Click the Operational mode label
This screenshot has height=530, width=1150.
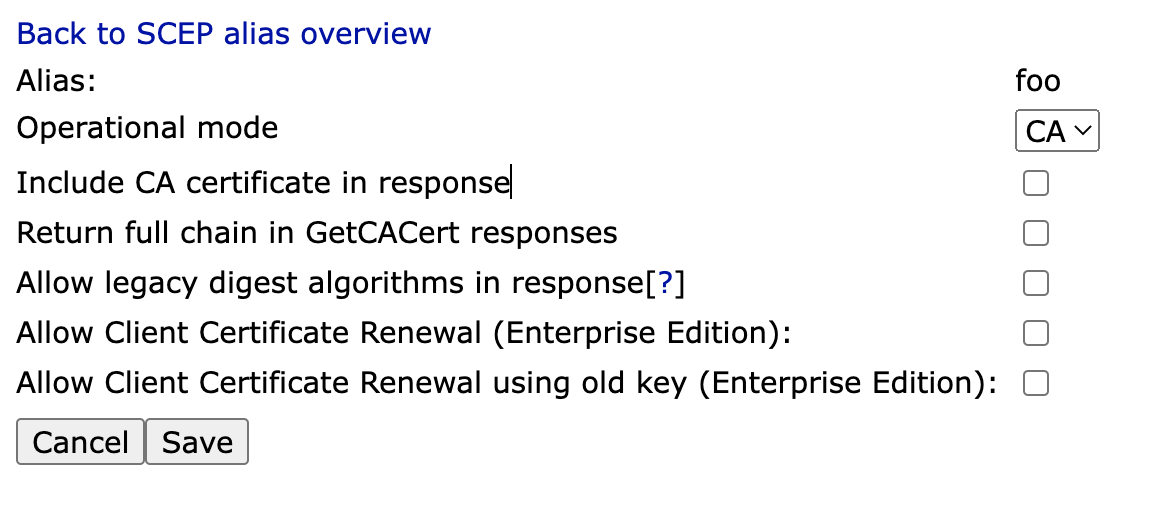pyautogui.click(x=147, y=129)
